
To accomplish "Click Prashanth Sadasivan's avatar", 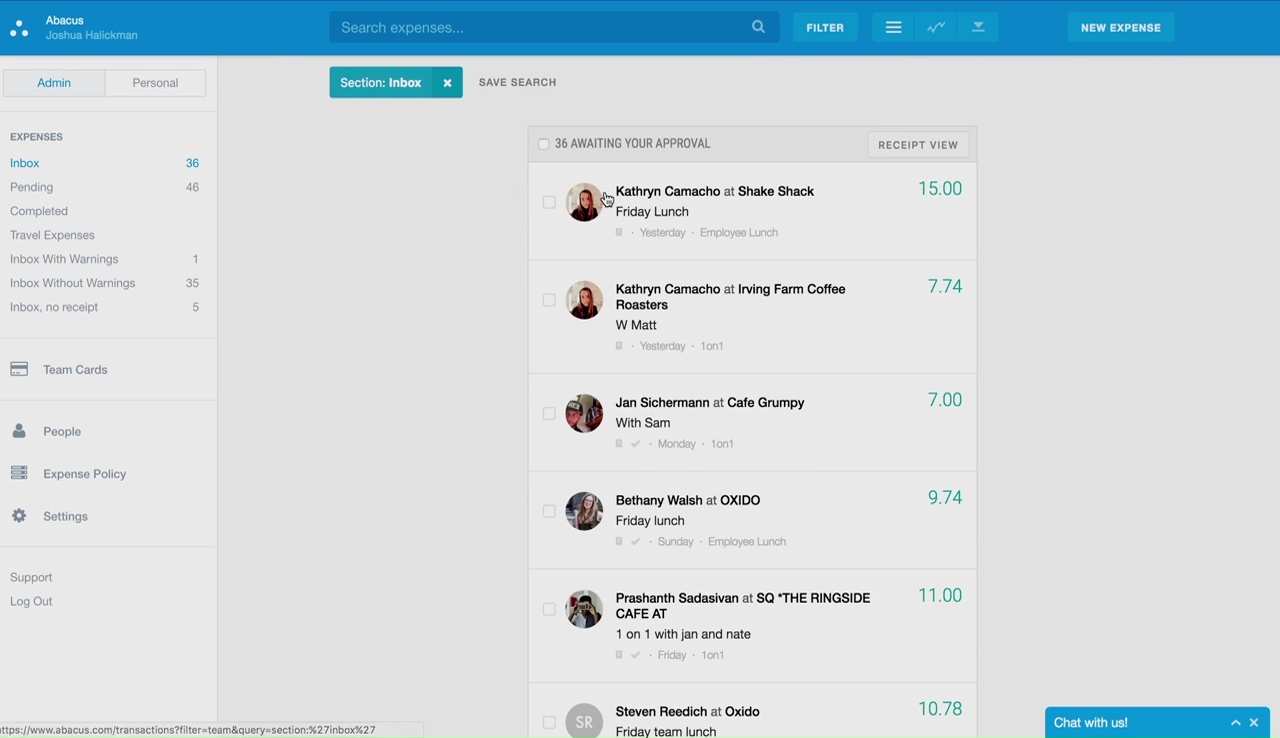I will (584, 609).
